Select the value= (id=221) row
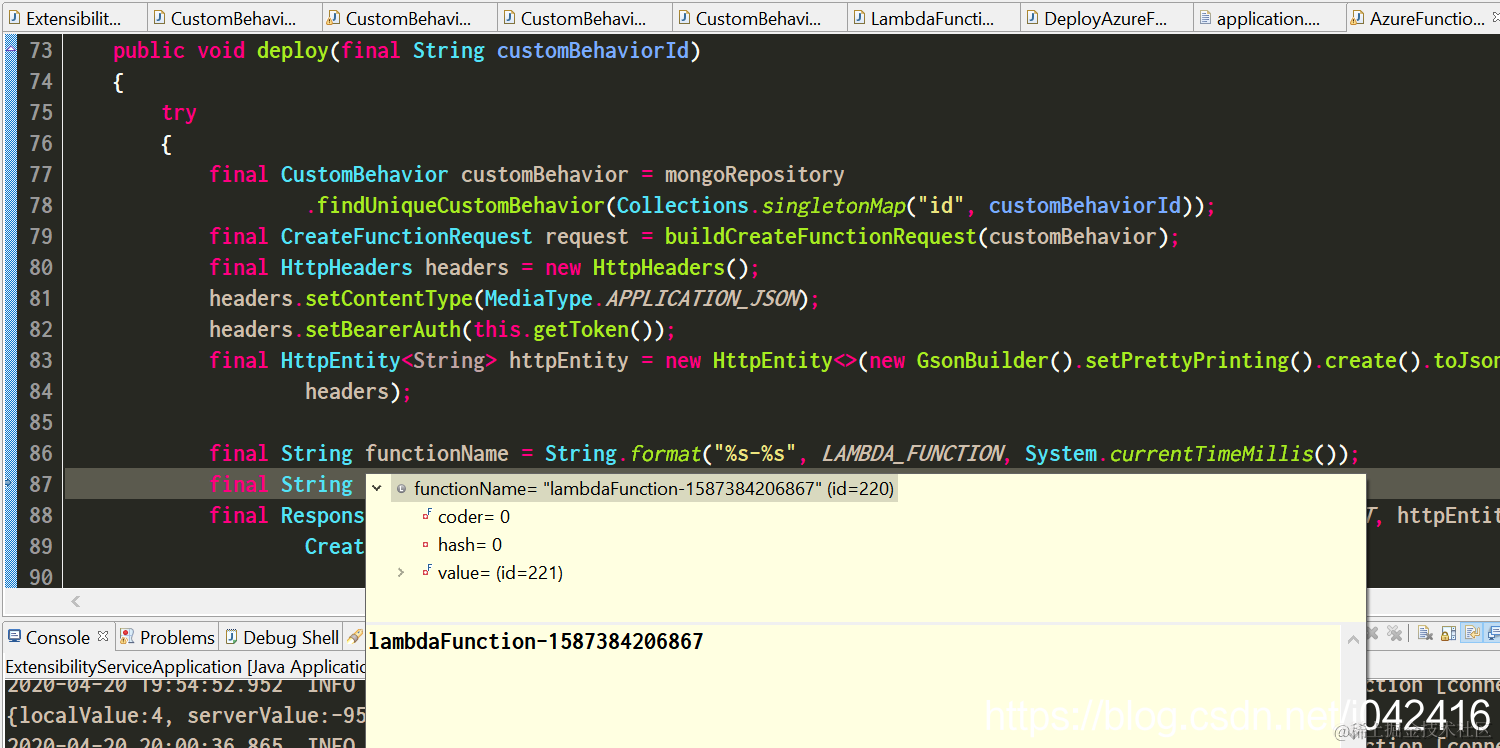 point(492,573)
